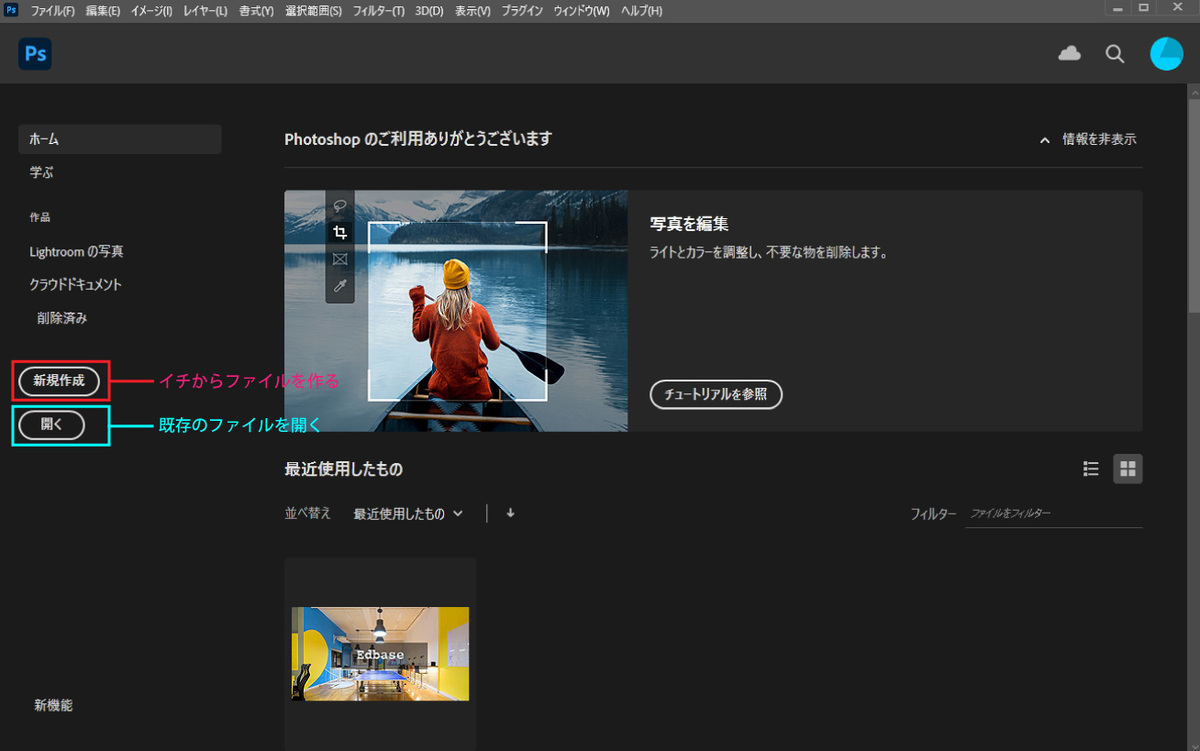The image size is (1200, 751).
Task: Open the Edbase recent file thumbnail
Action: point(380,653)
